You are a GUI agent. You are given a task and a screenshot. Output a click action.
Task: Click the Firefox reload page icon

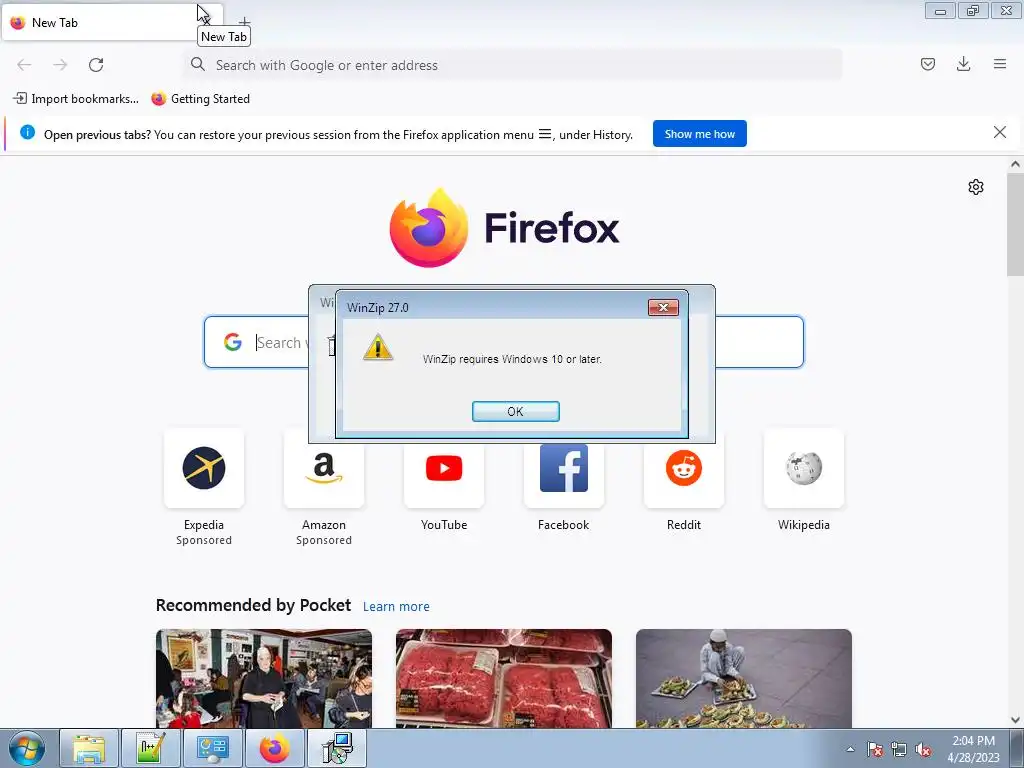pyautogui.click(x=96, y=65)
